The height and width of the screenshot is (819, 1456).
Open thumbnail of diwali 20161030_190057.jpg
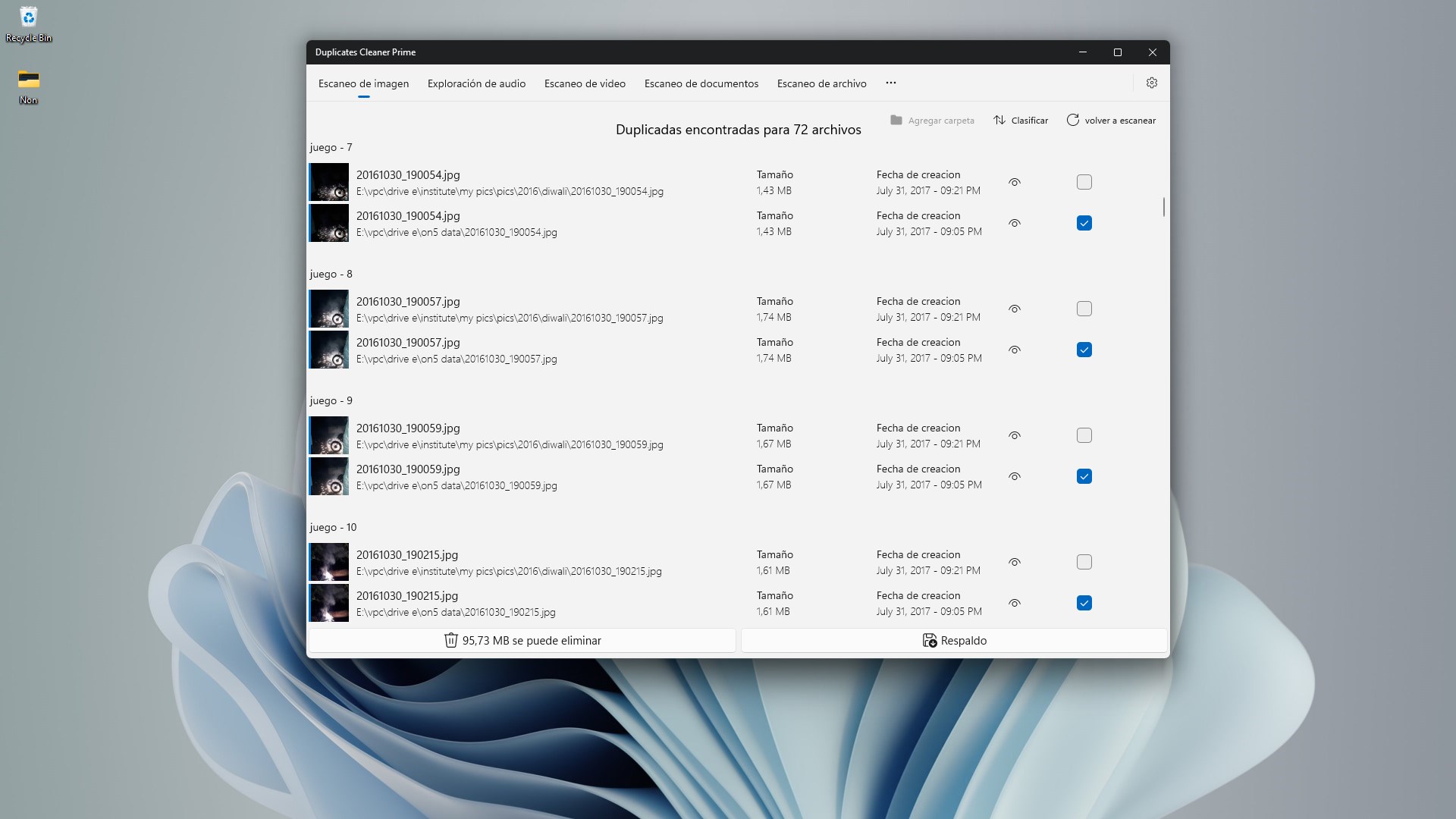pyautogui.click(x=329, y=309)
